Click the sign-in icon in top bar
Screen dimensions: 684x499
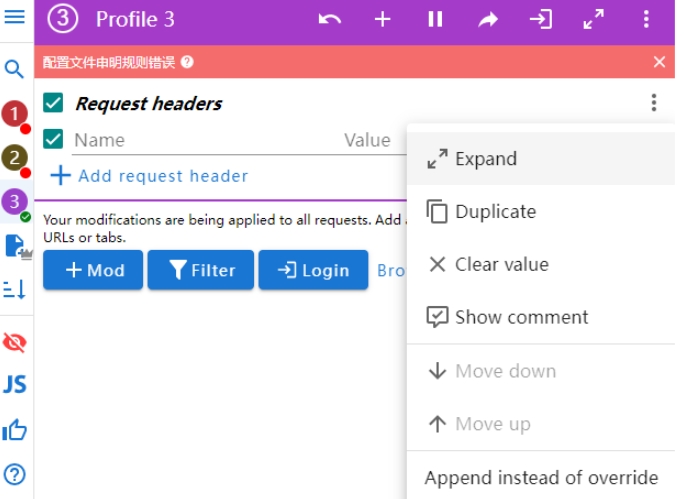coord(541,19)
